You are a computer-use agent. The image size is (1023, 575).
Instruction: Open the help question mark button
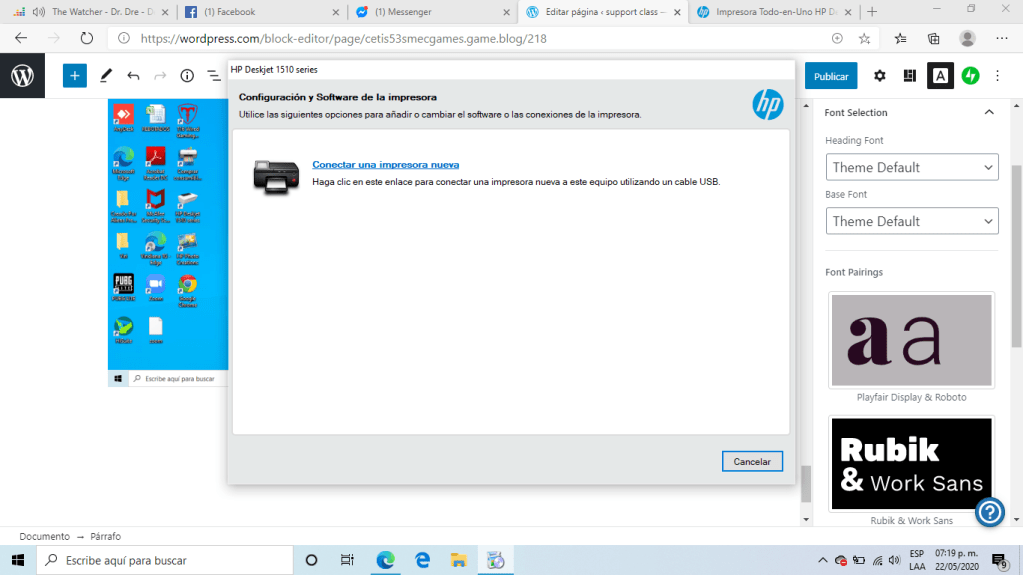pyautogui.click(x=990, y=512)
